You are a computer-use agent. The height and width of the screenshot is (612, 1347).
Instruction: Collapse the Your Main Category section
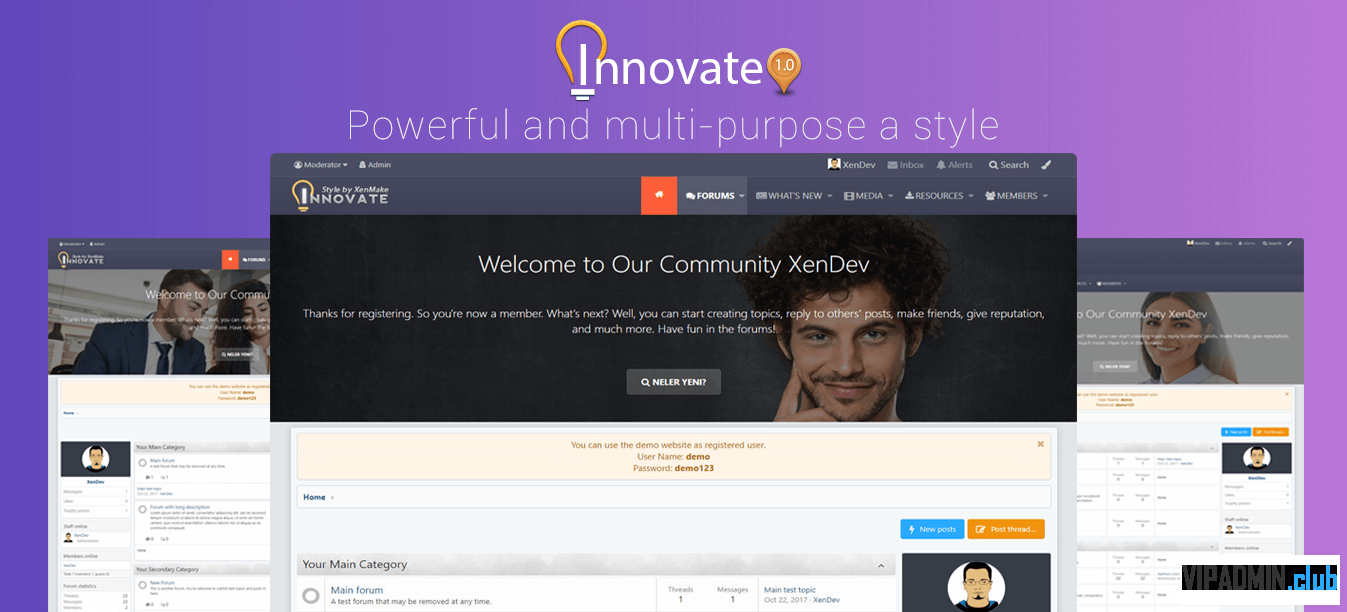[881, 566]
